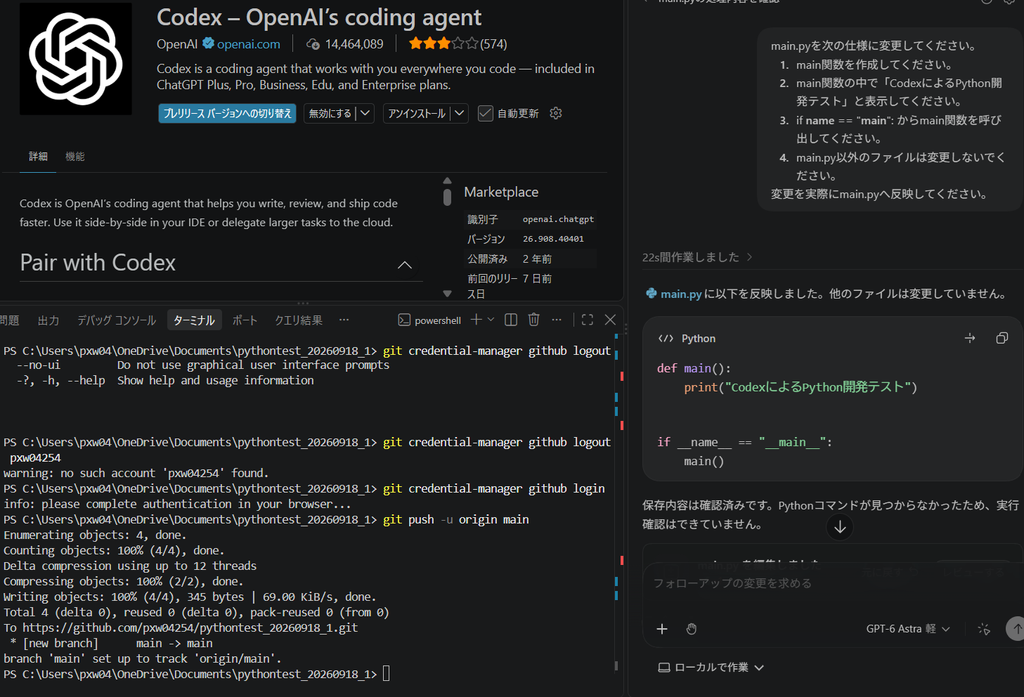Create new terminal with plus icon
Viewport: 1024px width, 697px height.
[476, 319]
